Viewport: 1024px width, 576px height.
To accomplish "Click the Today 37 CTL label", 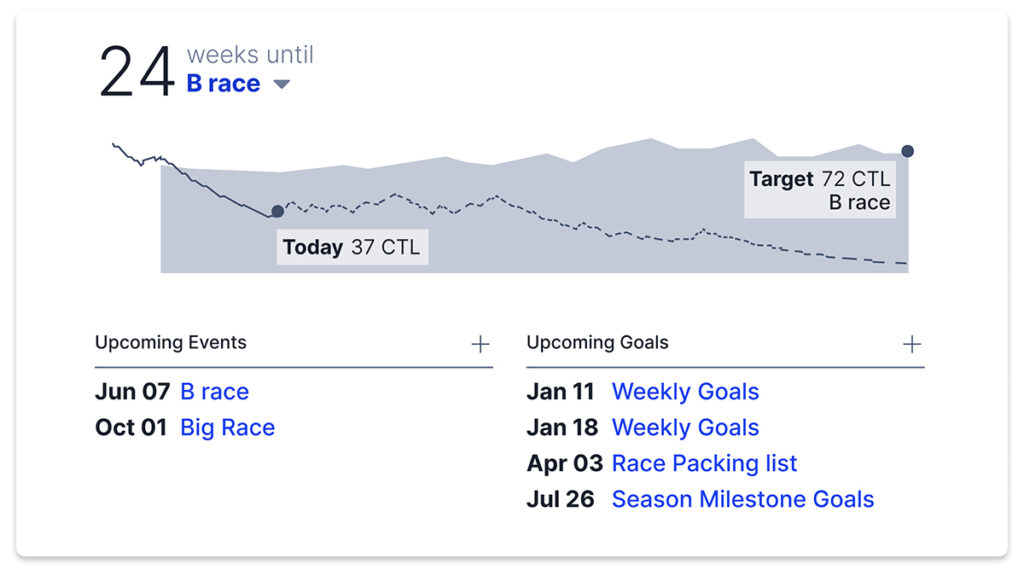I will click(x=352, y=248).
